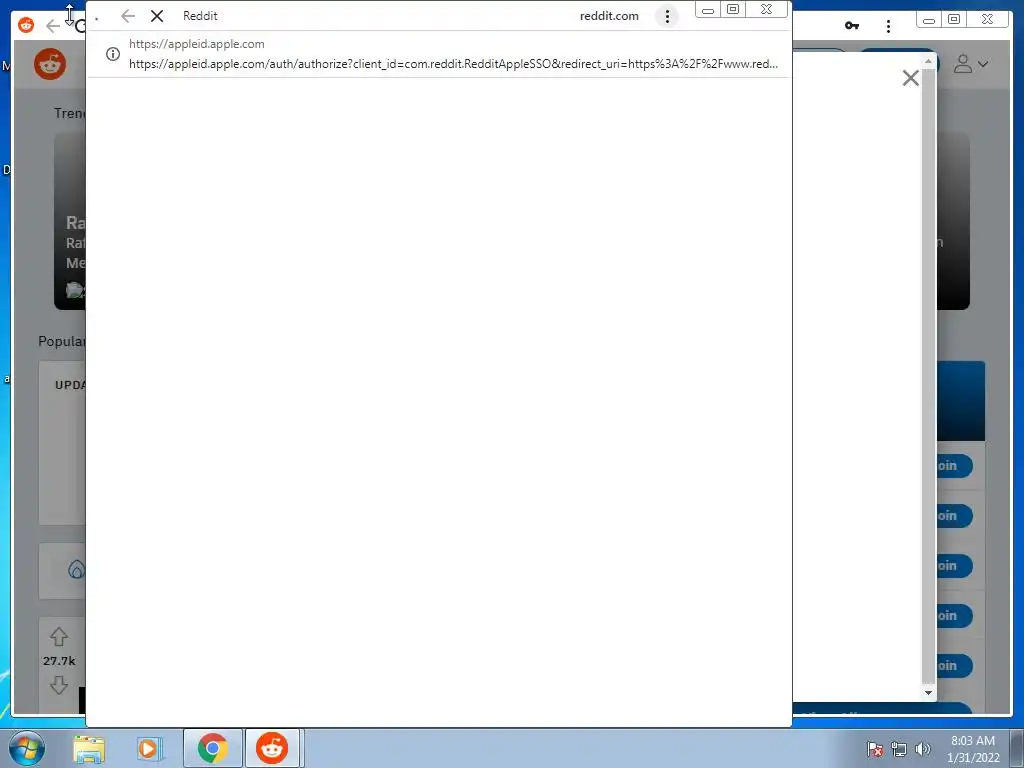Click the fire icon in Reddit sort bar
Screen dimensions: 1024x768
(x=76, y=570)
